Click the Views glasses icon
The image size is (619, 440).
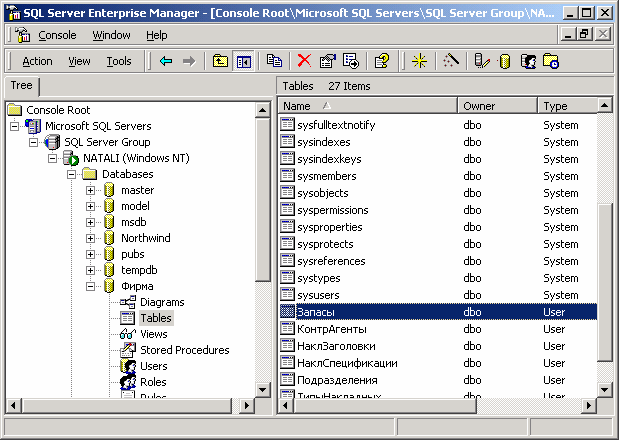(x=128, y=334)
